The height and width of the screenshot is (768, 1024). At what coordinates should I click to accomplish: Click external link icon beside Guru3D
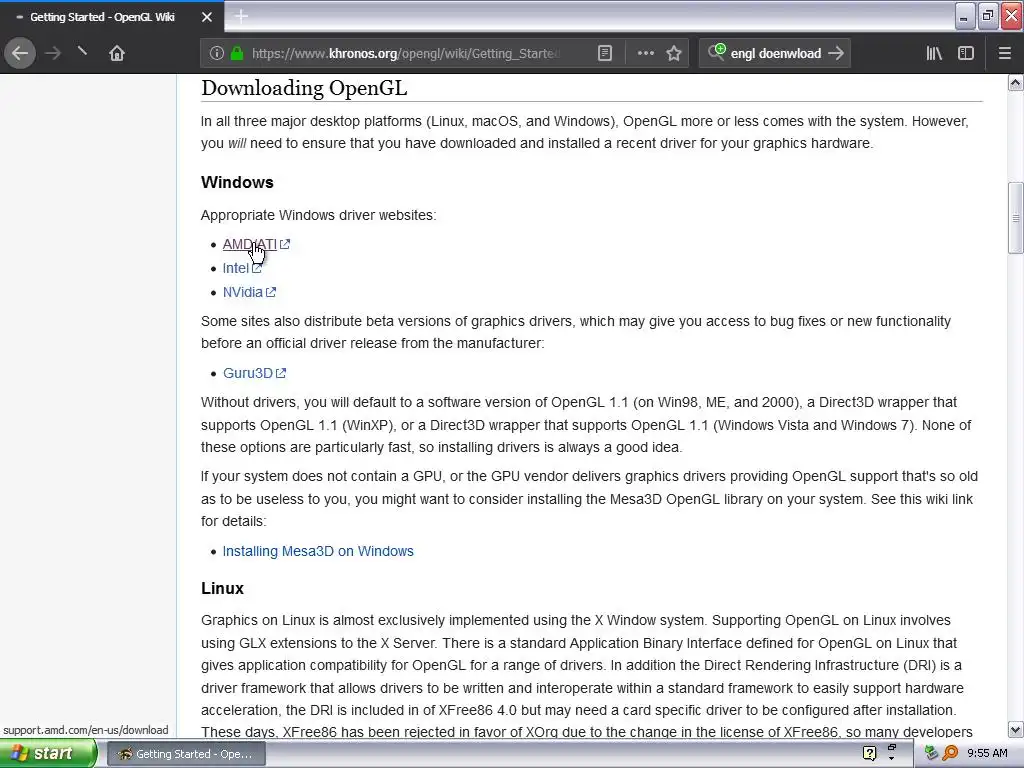tap(281, 374)
